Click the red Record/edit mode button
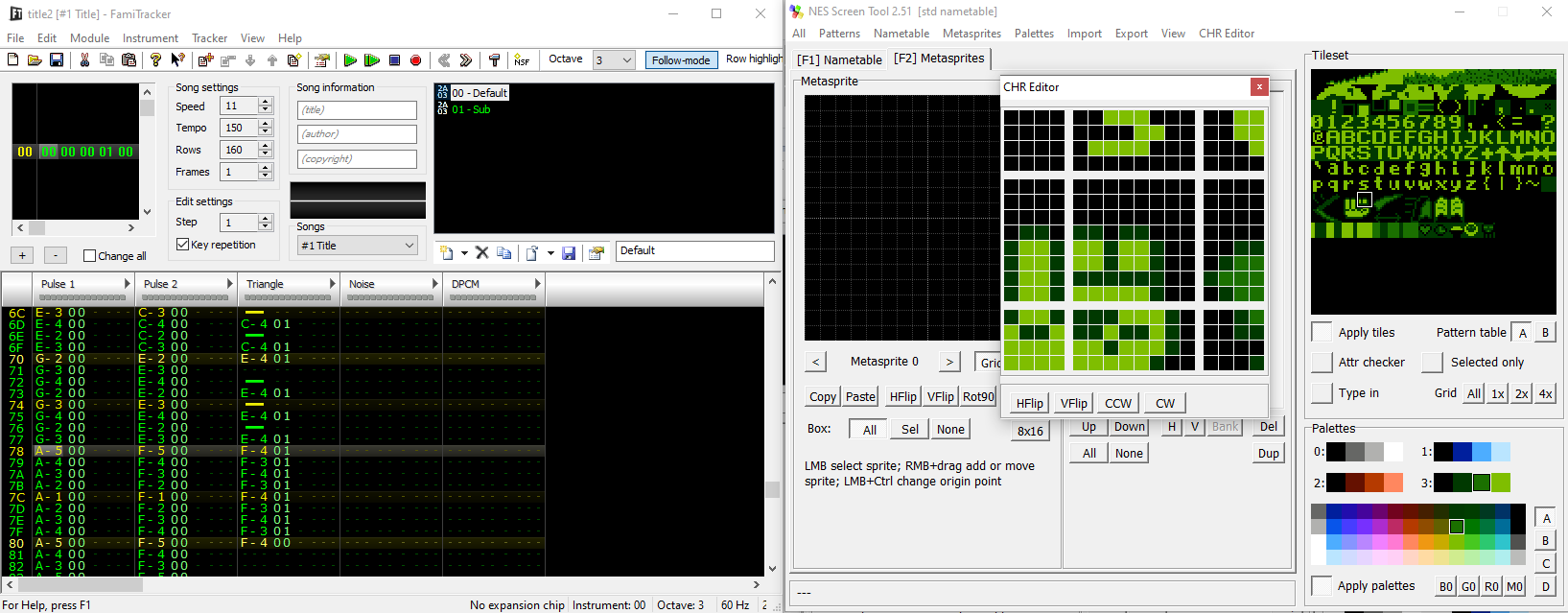This screenshot has height=613, width=1568. coord(415,60)
